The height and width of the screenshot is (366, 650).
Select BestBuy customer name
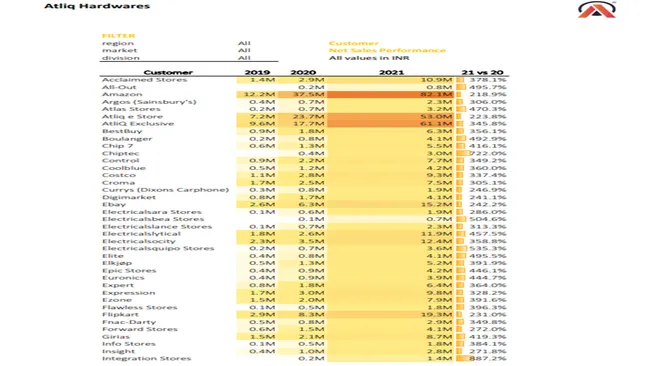pyautogui.click(x=122, y=131)
